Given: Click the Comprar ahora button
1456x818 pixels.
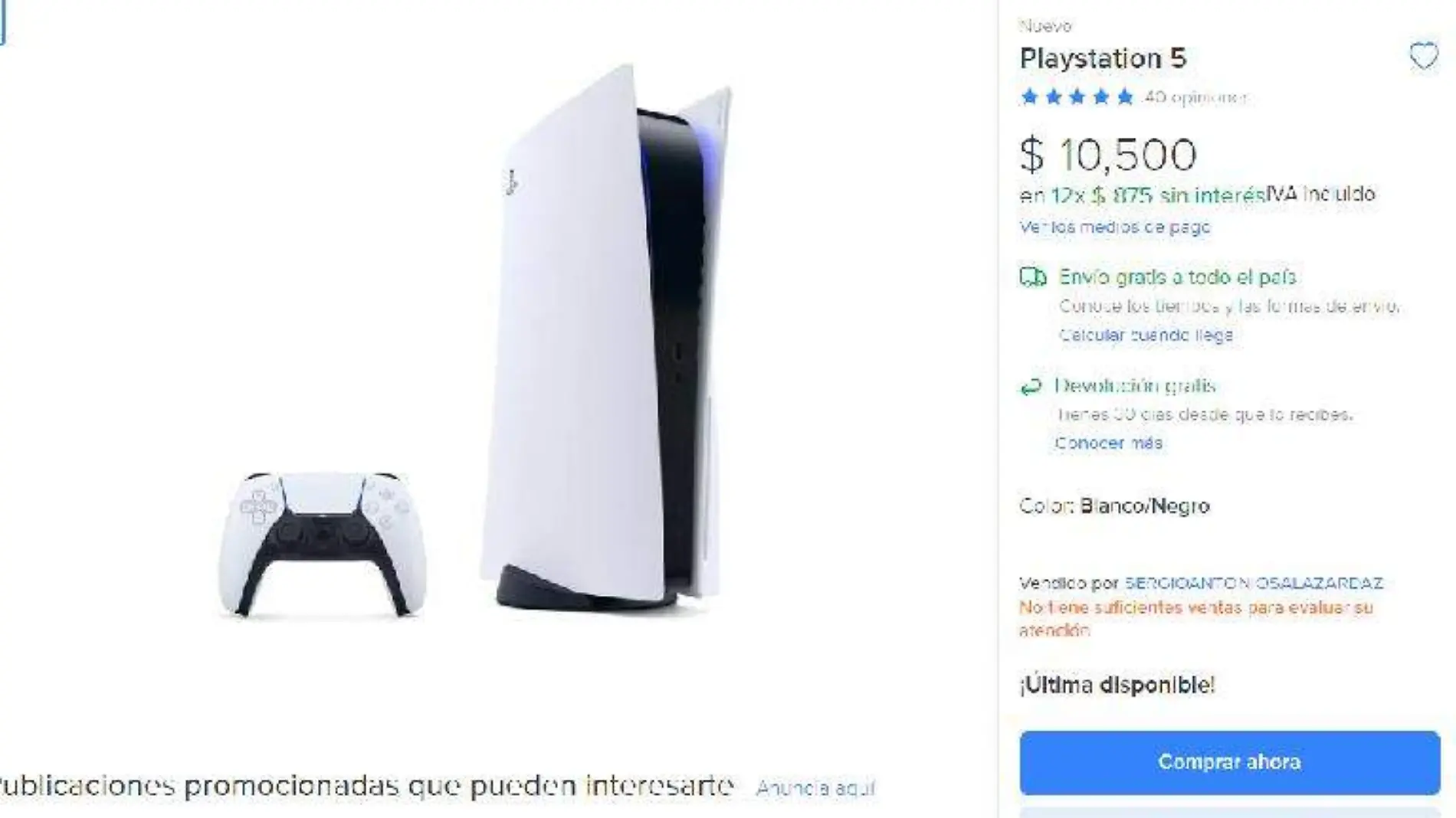Looking at the screenshot, I should pyautogui.click(x=1229, y=762).
